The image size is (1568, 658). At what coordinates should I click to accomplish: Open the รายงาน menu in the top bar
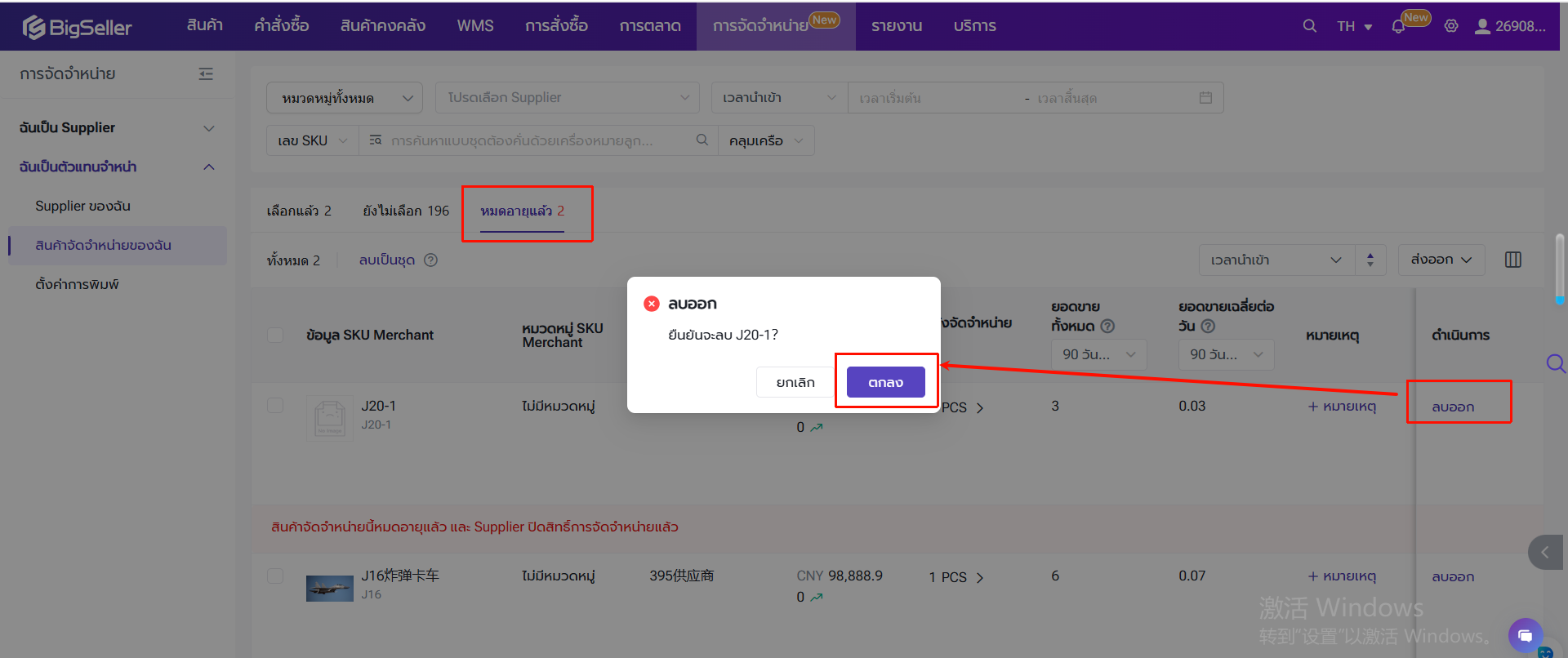(896, 26)
